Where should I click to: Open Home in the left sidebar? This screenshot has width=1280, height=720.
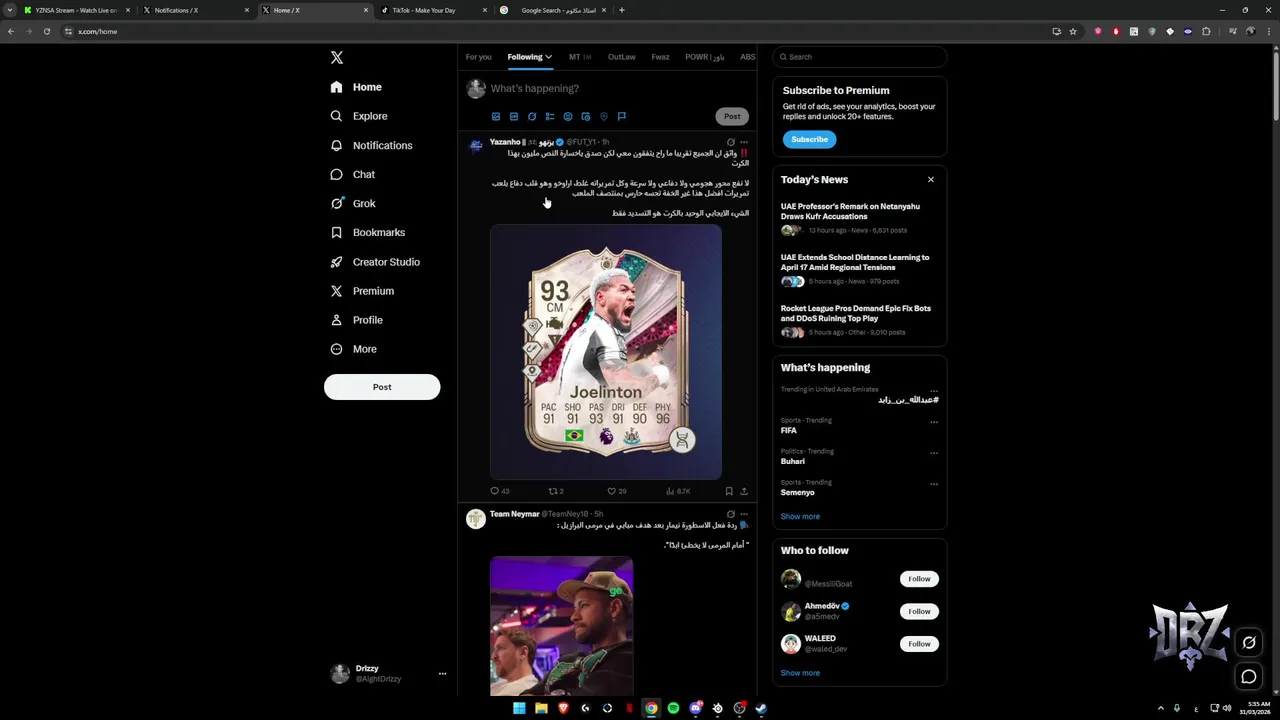[x=356, y=87]
